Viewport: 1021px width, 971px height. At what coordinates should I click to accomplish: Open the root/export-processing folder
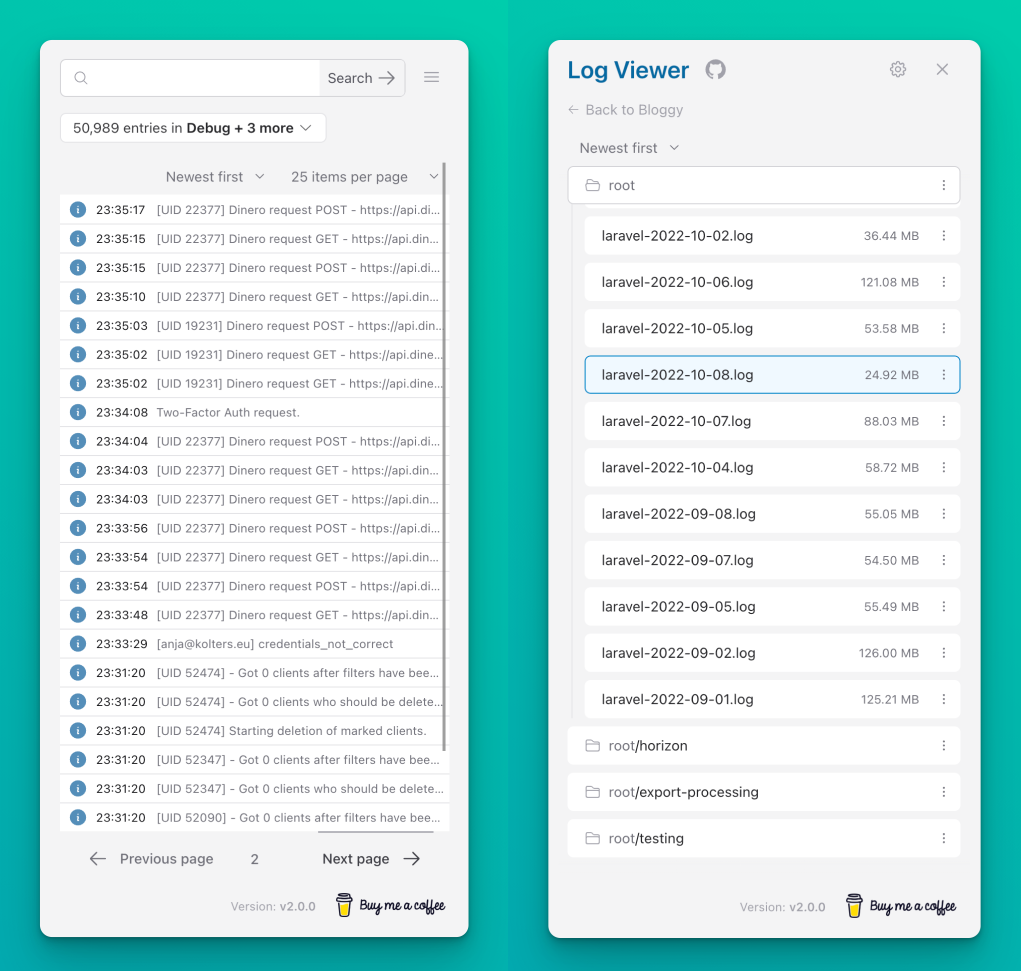(682, 791)
